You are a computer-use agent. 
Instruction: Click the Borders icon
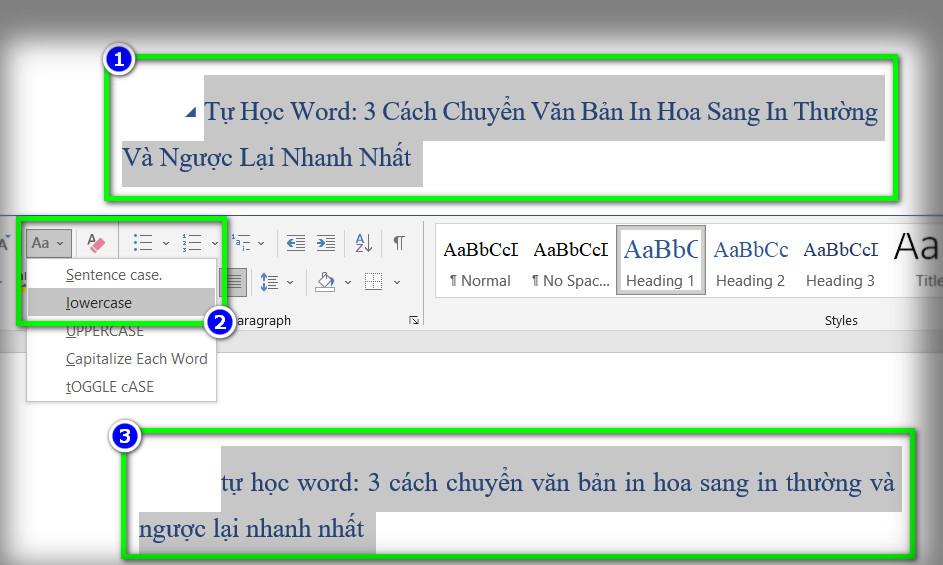(x=373, y=282)
